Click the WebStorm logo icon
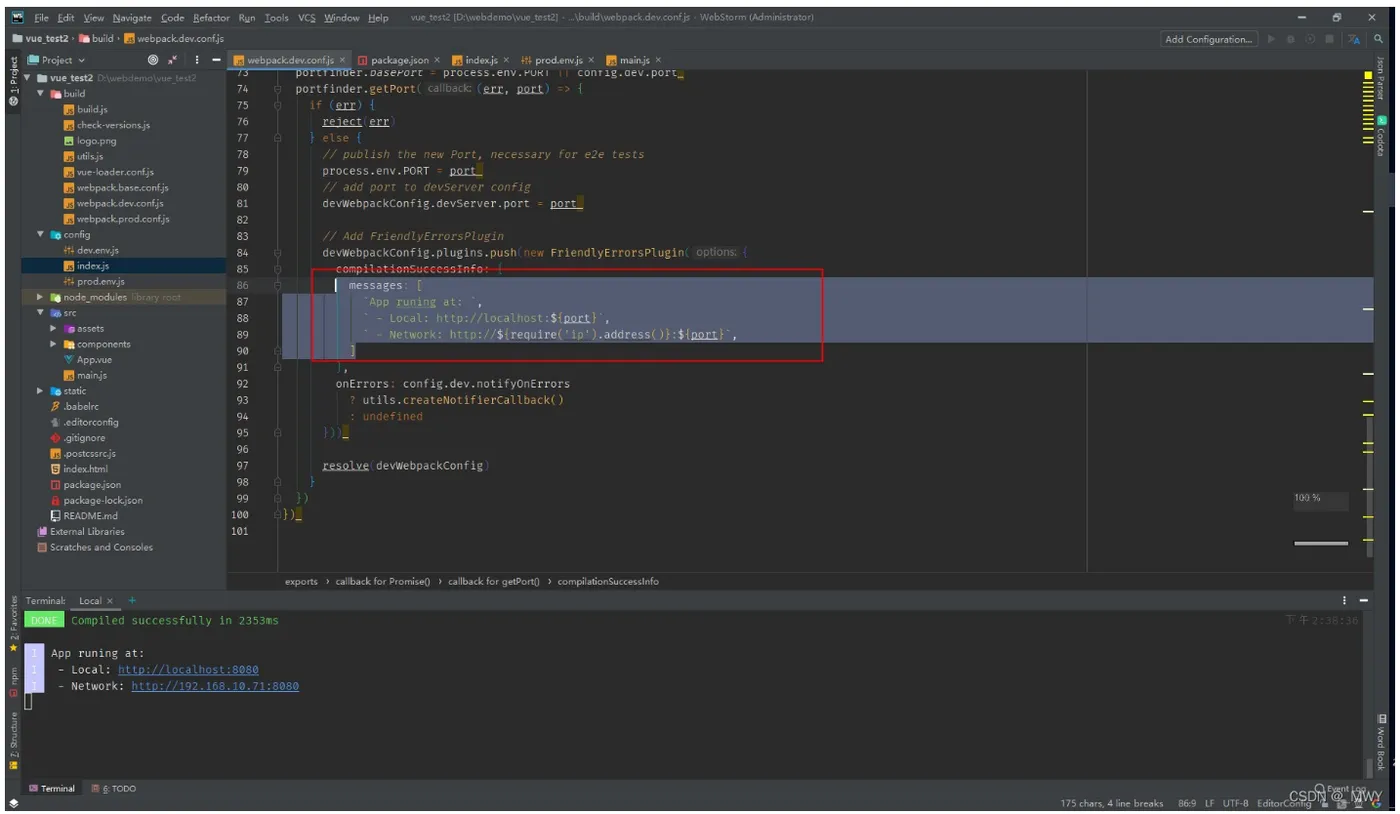The image size is (1400, 814). click(x=18, y=17)
